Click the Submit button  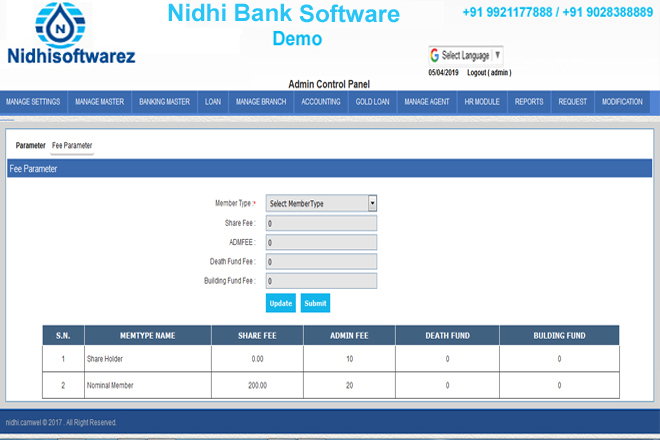315,303
